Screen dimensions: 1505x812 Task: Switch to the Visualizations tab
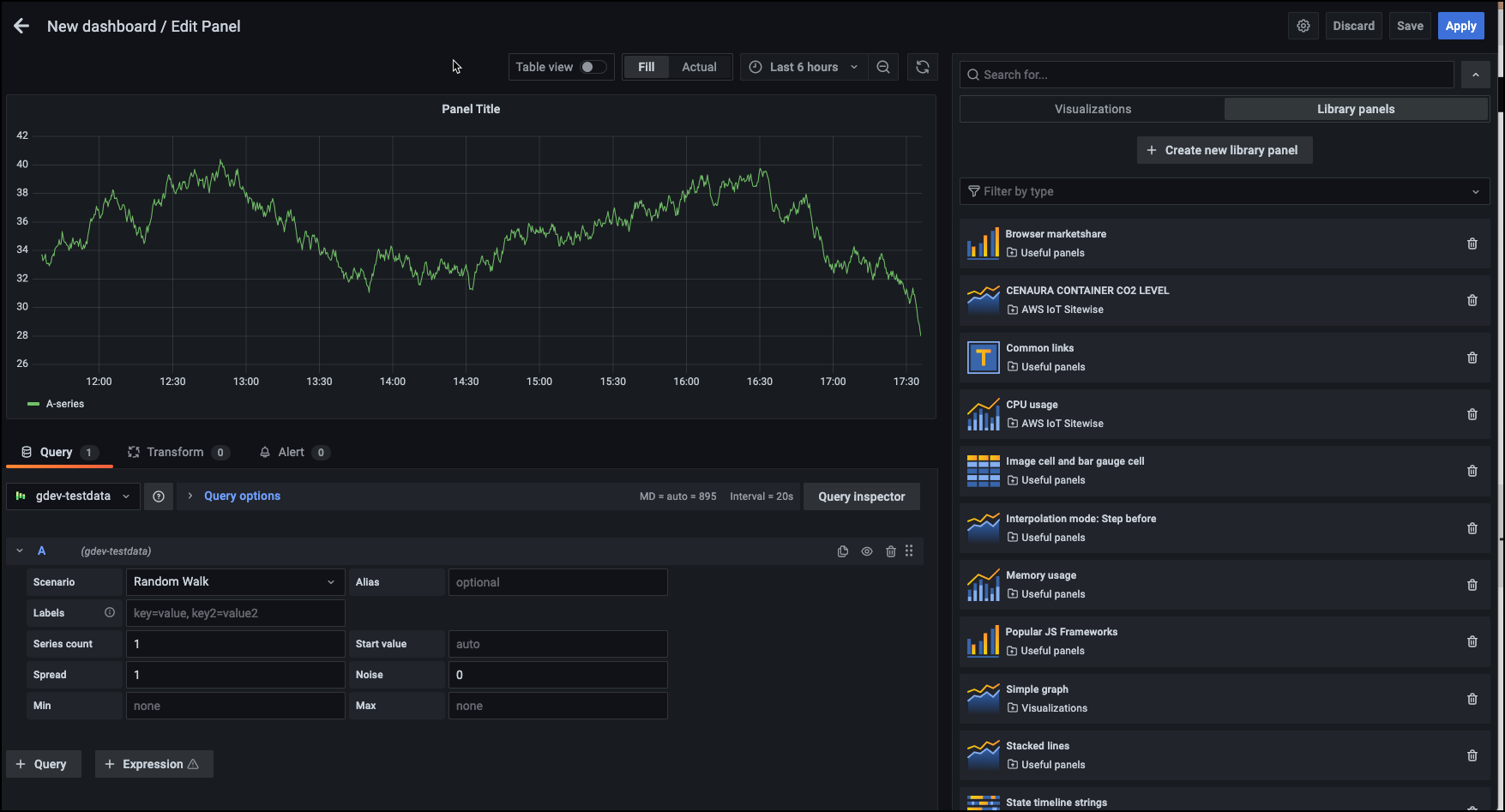pyautogui.click(x=1092, y=109)
